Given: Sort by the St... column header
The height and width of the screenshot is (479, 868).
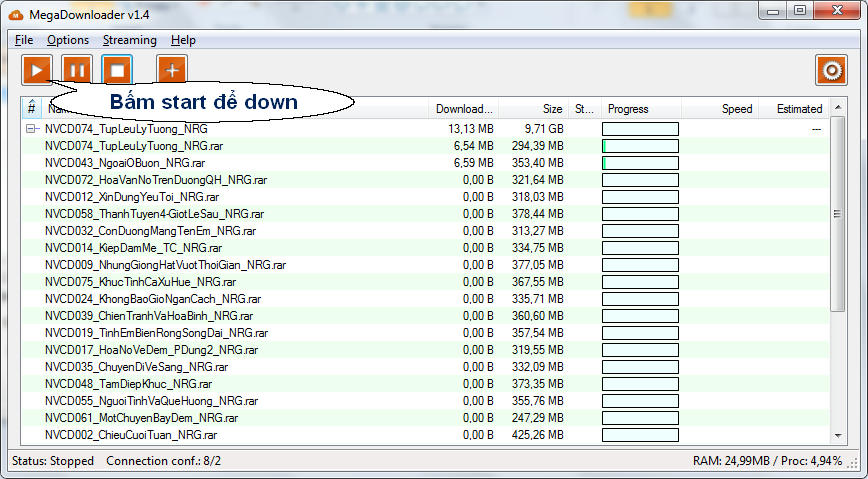Looking at the screenshot, I should tap(585, 109).
